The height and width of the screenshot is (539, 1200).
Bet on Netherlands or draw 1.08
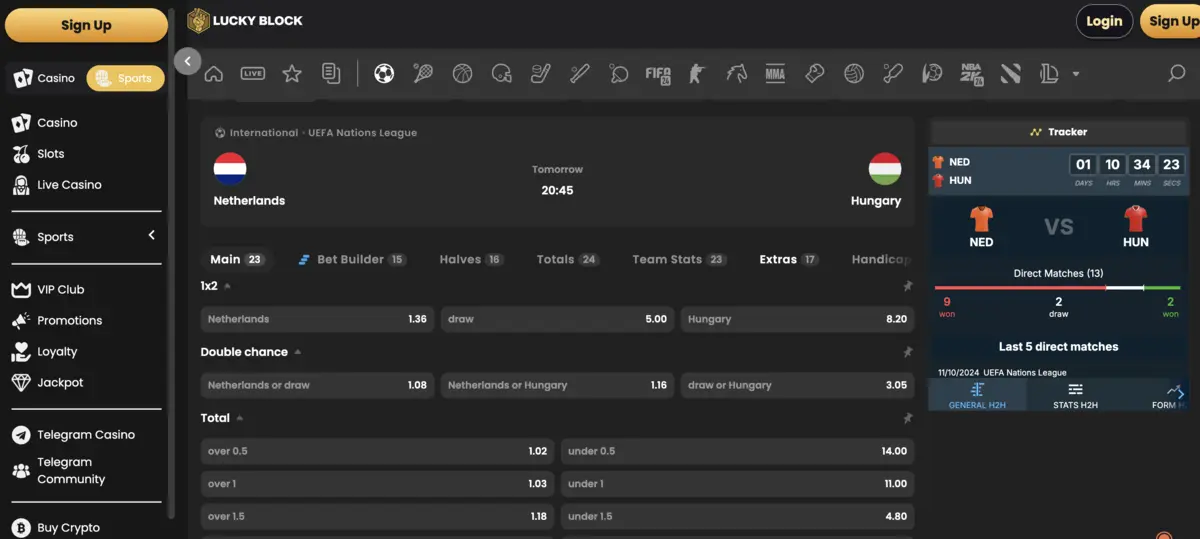pos(317,385)
